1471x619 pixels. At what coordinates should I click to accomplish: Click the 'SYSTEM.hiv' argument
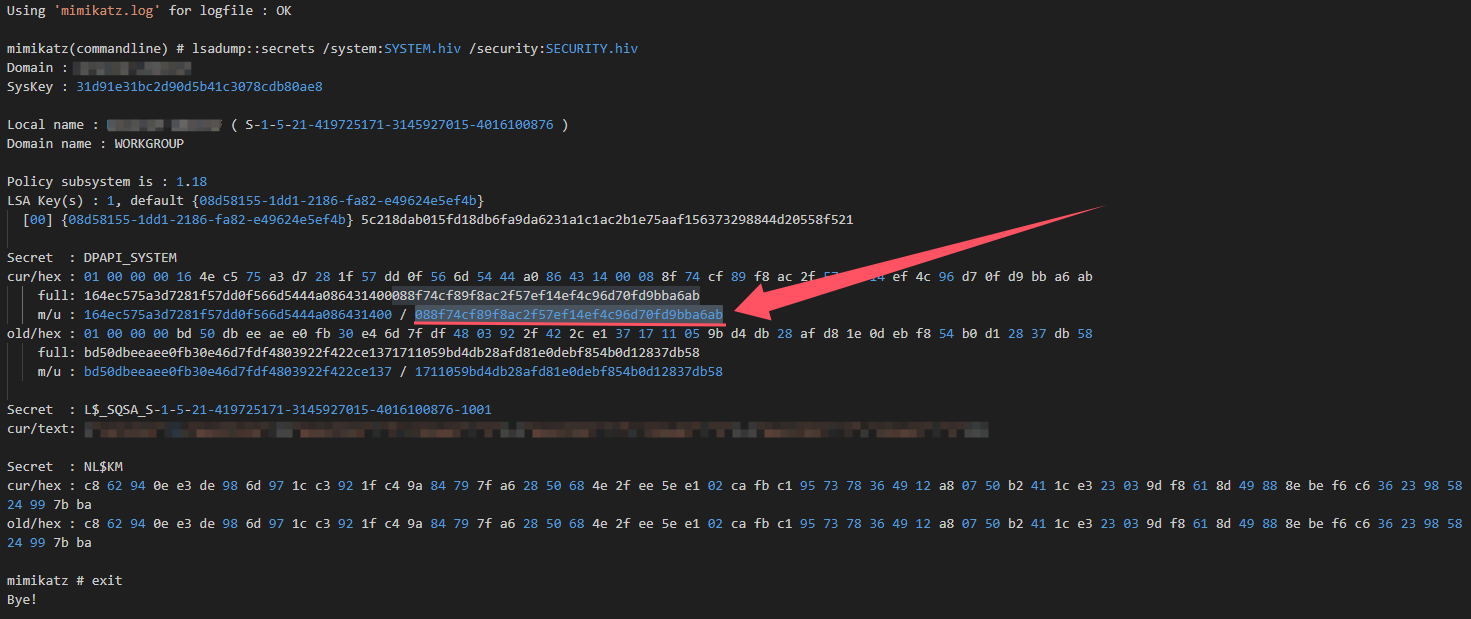(x=423, y=49)
